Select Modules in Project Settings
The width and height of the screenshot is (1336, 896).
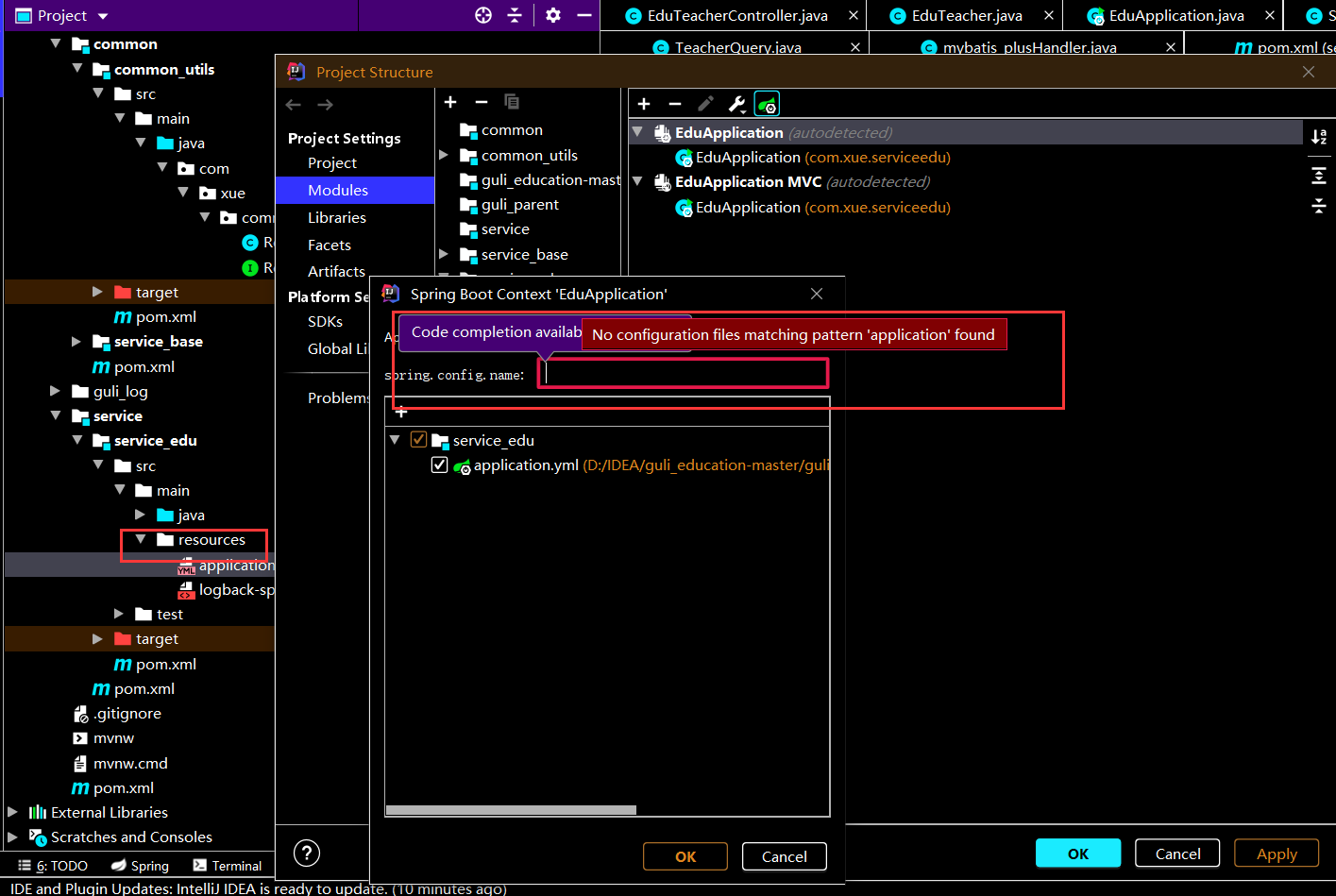pyautogui.click(x=338, y=190)
